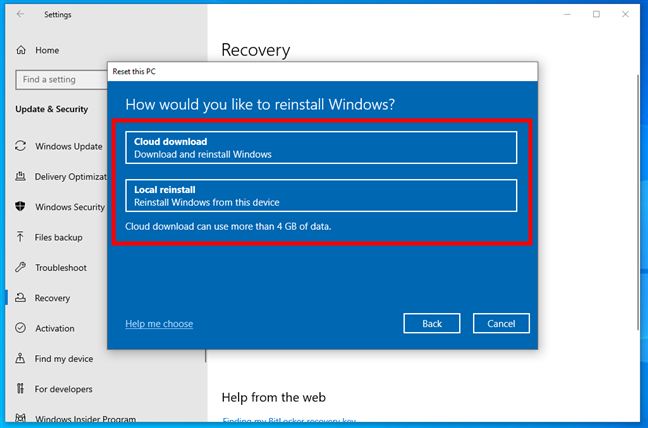The width and height of the screenshot is (648, 428).
Task: Select Windows Security label in sidebar
Action: [70, 207]
